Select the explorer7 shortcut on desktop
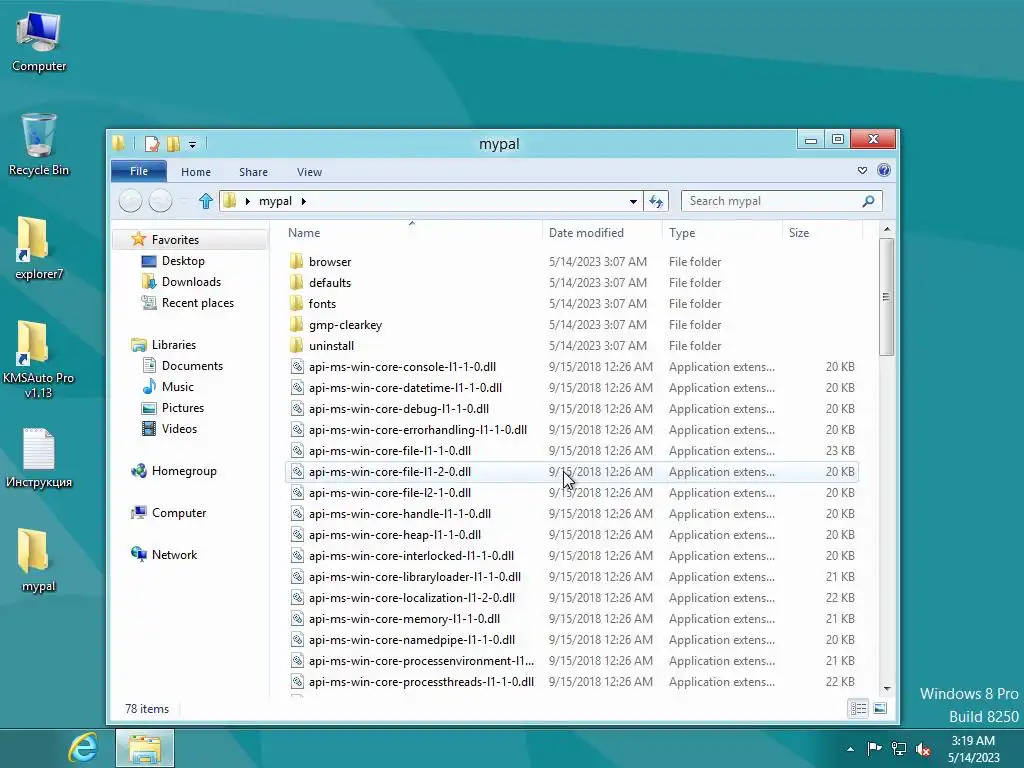Screen dimensions: 1024x768 39,248
